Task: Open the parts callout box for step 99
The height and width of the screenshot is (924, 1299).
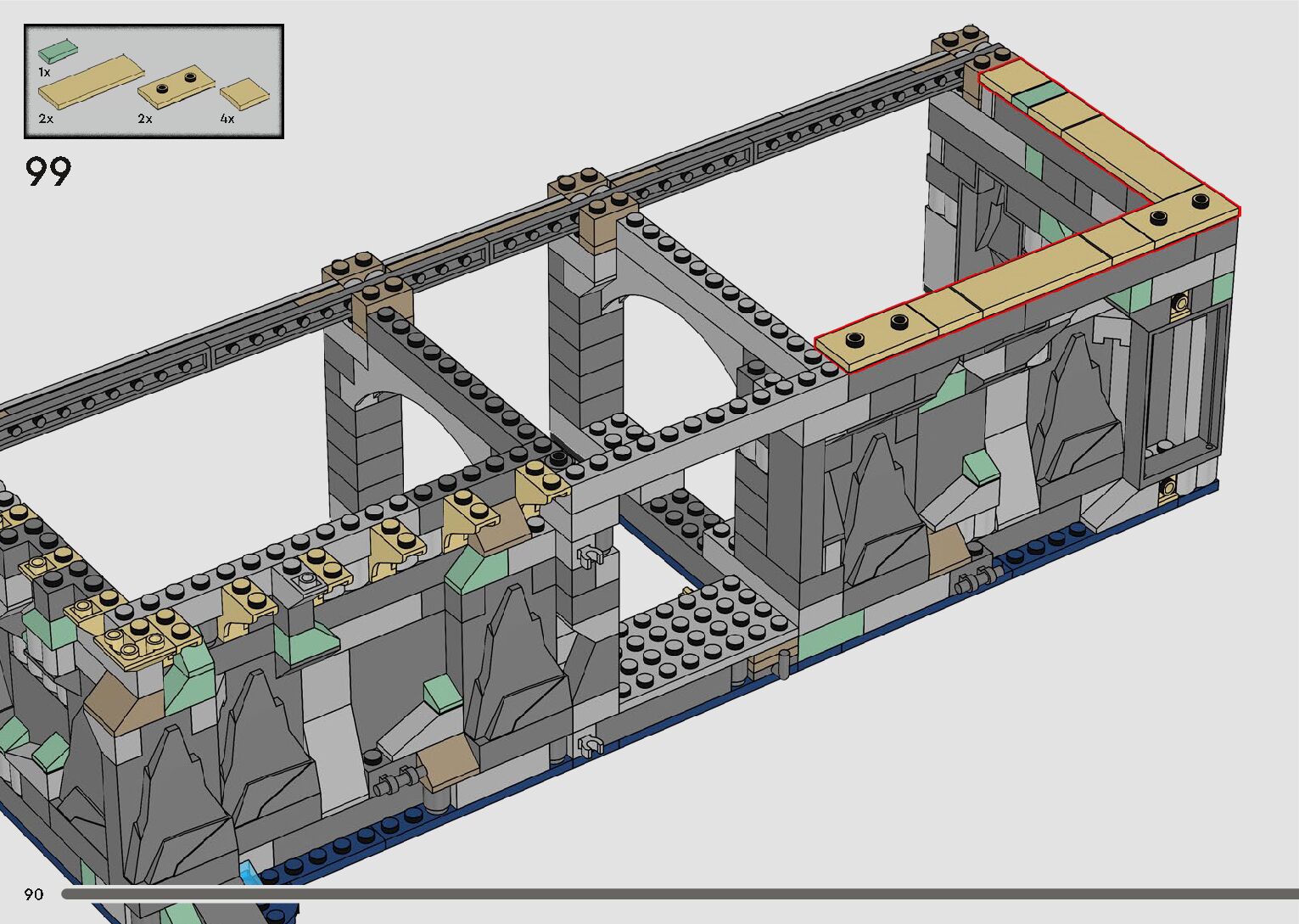Action: [154, 81]
